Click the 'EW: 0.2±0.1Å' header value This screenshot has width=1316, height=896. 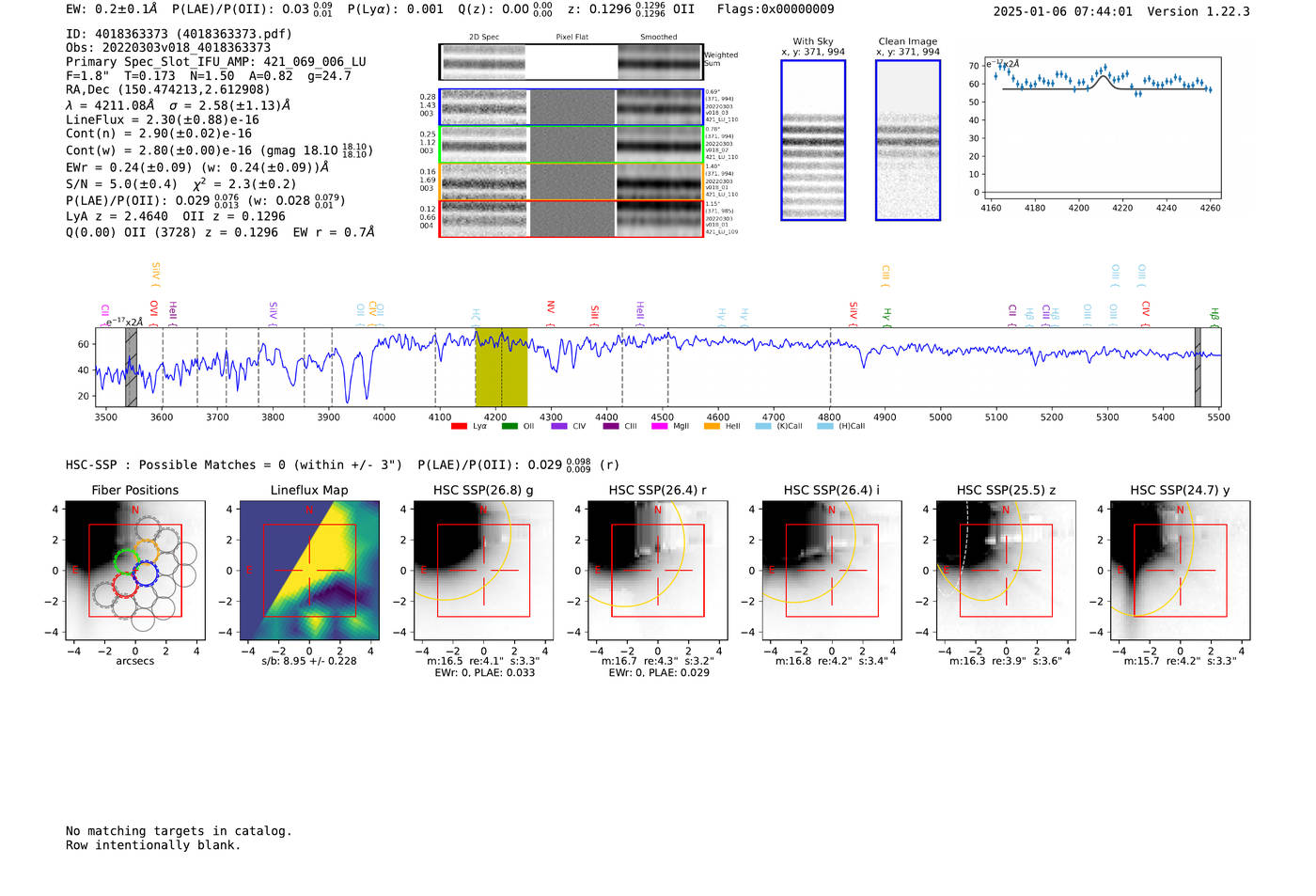(x=112, y=9)
